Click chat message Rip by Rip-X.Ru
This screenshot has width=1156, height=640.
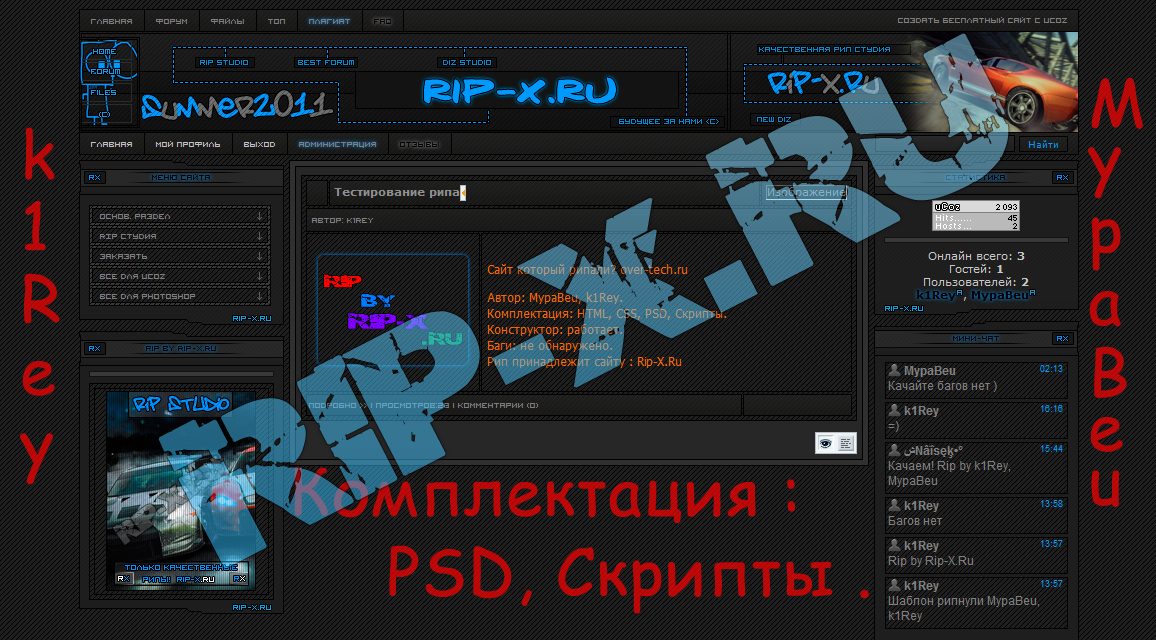coord(930,560)
